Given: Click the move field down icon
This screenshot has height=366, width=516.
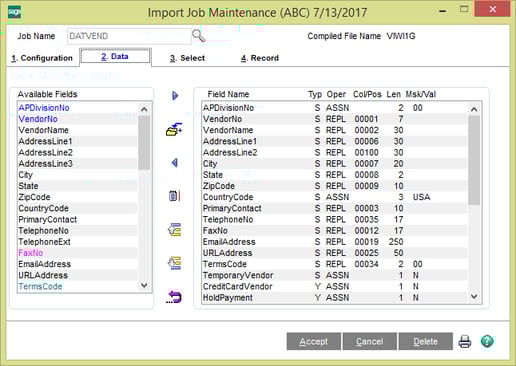Looking at the screenshot, I should point(174,263).
